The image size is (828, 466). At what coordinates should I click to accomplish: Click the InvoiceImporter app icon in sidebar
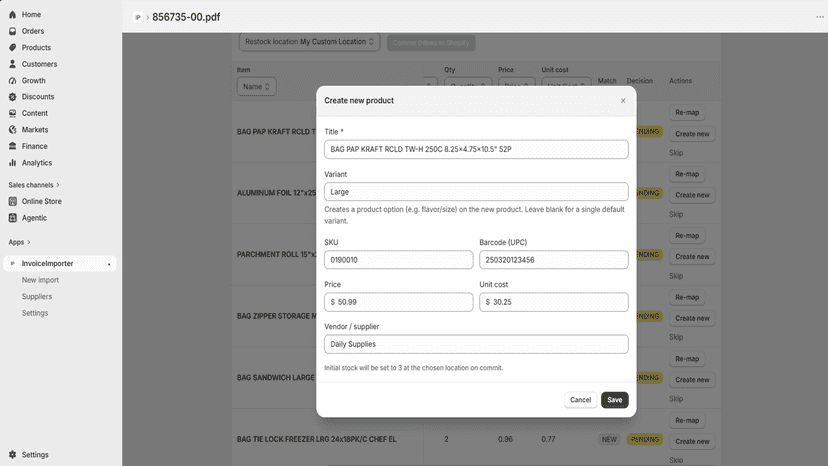(x=13, y=264)
